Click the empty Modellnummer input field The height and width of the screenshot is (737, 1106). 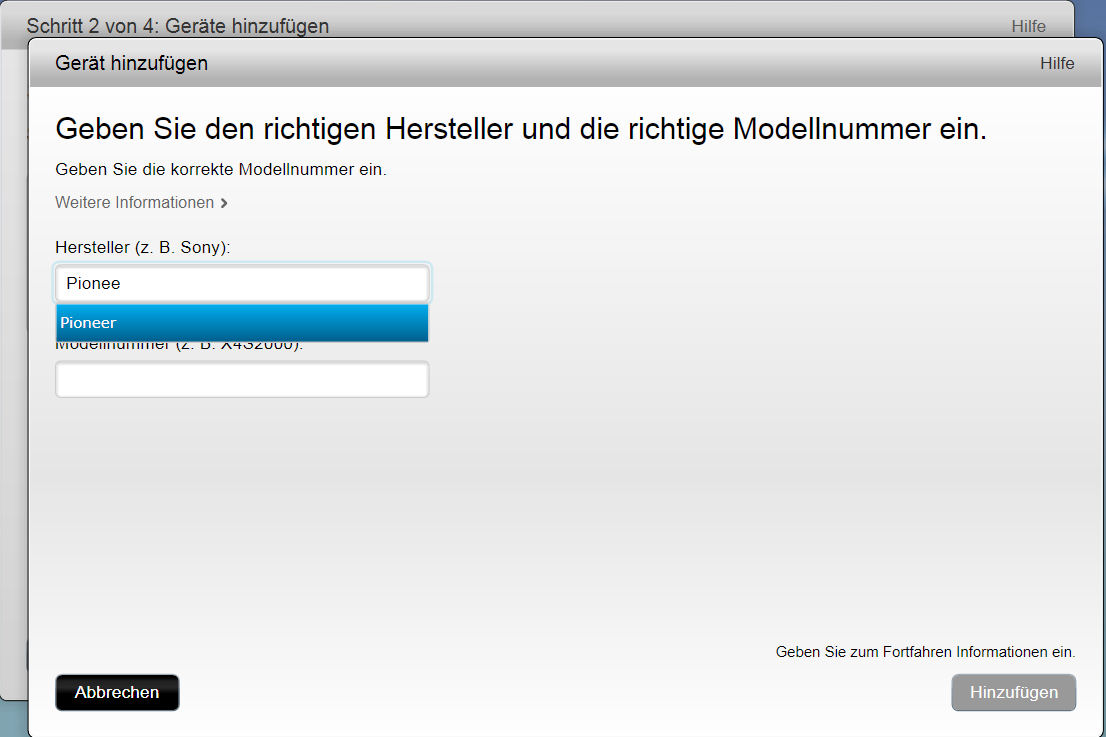point(241,380)
